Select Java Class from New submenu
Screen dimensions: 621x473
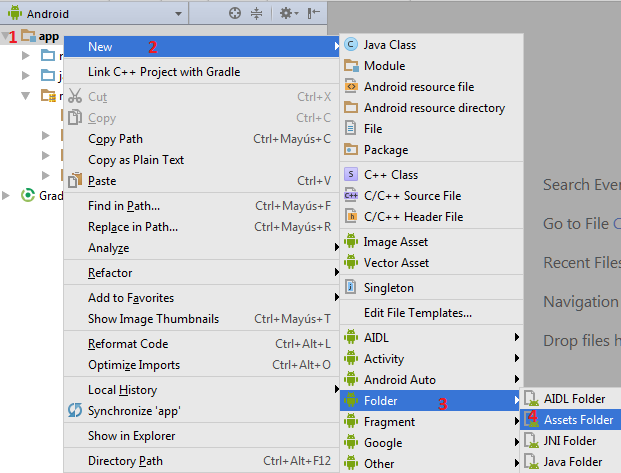click(x=389, y=45)
